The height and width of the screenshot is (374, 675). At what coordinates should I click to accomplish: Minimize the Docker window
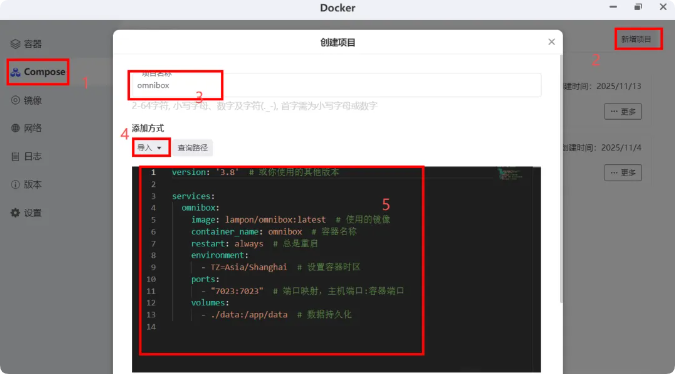pos(613,7)
